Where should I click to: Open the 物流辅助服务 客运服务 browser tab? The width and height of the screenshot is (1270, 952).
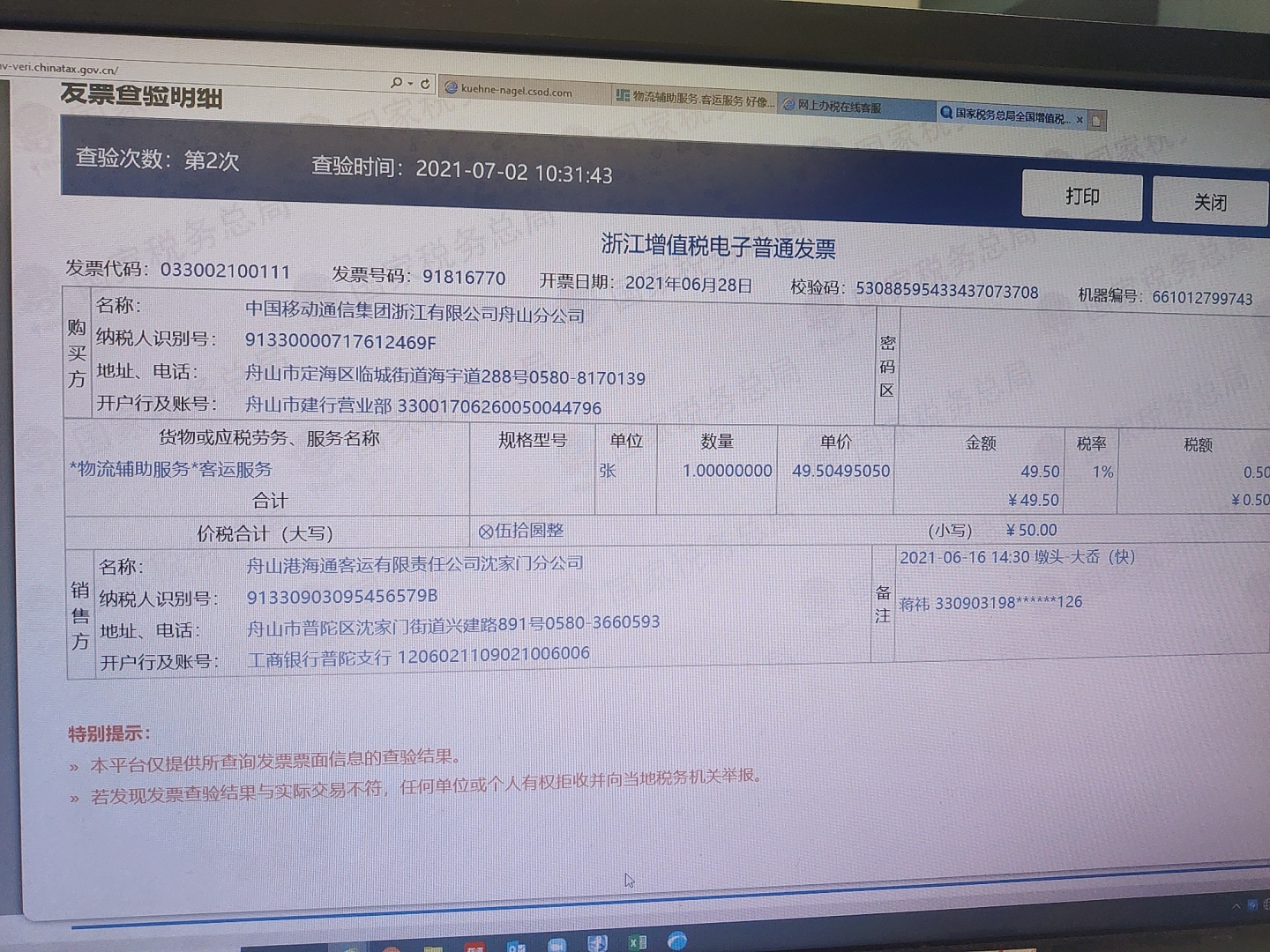coord(695,99)
